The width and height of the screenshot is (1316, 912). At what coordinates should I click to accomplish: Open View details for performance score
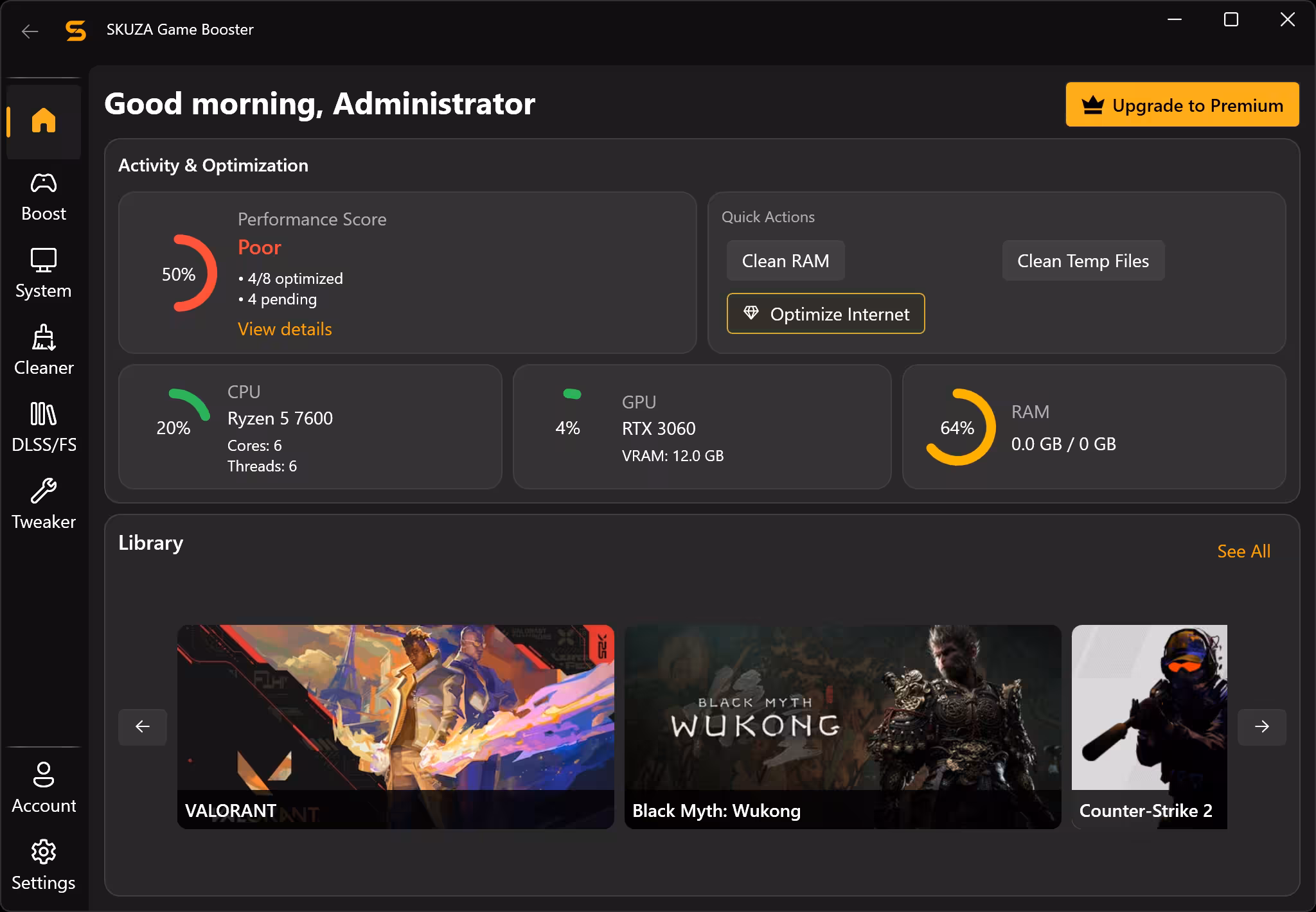coord(285,329)
